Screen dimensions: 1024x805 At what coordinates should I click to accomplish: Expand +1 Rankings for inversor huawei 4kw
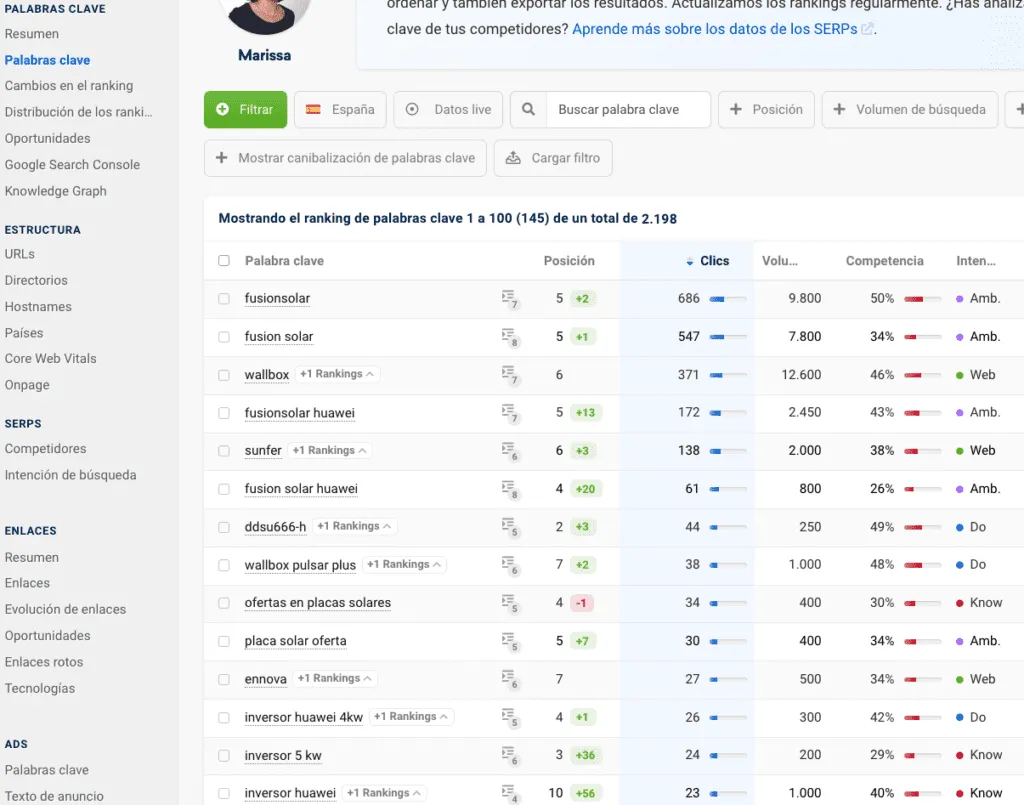411,716
